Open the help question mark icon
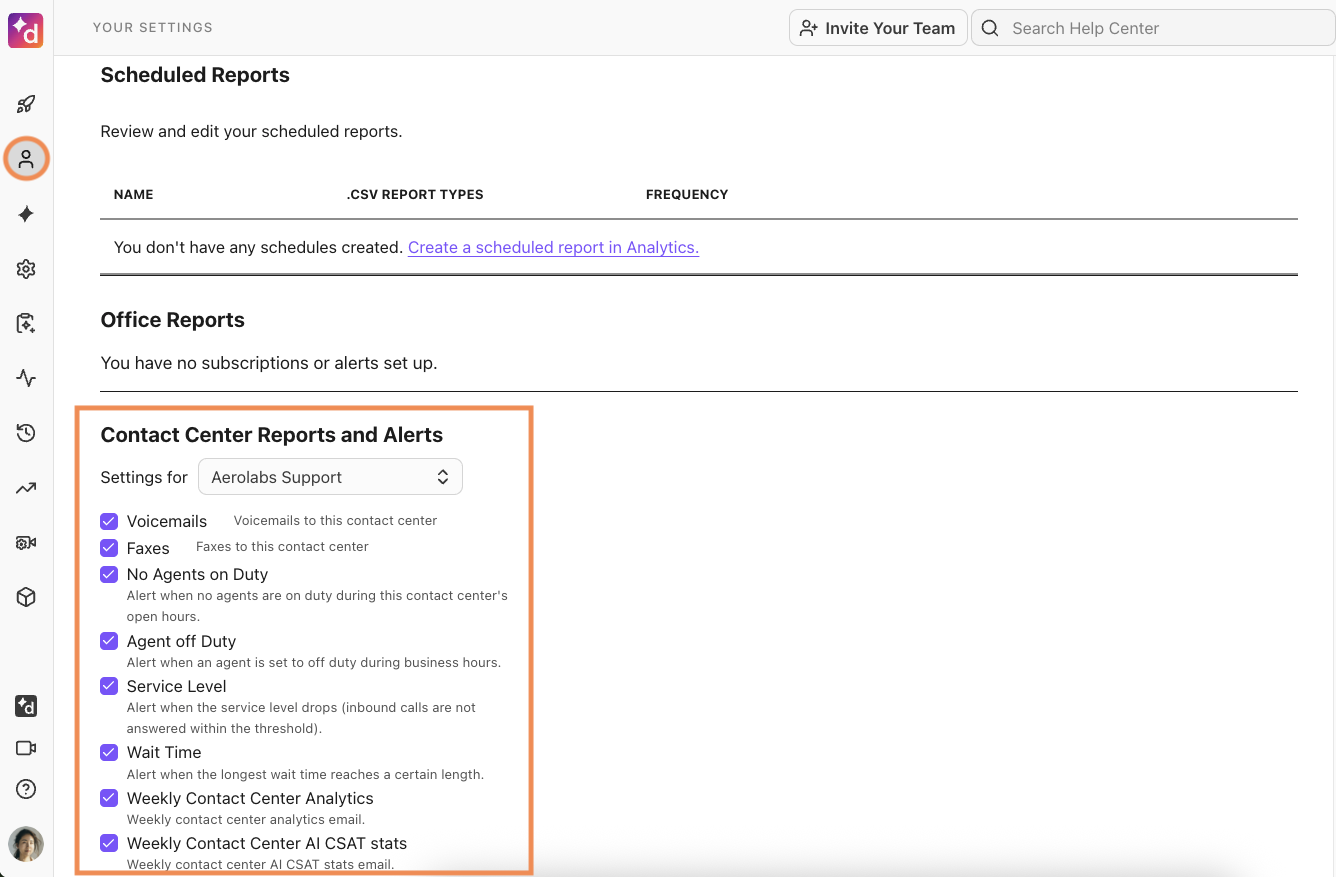Viewport: 1336px width, 877px height. click(25, 789)
